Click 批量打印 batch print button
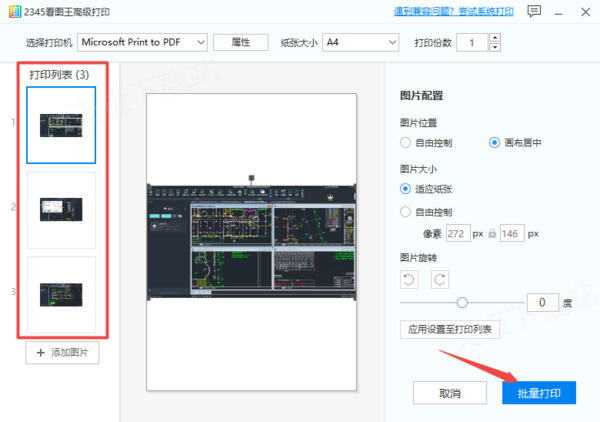 [539, 393]
